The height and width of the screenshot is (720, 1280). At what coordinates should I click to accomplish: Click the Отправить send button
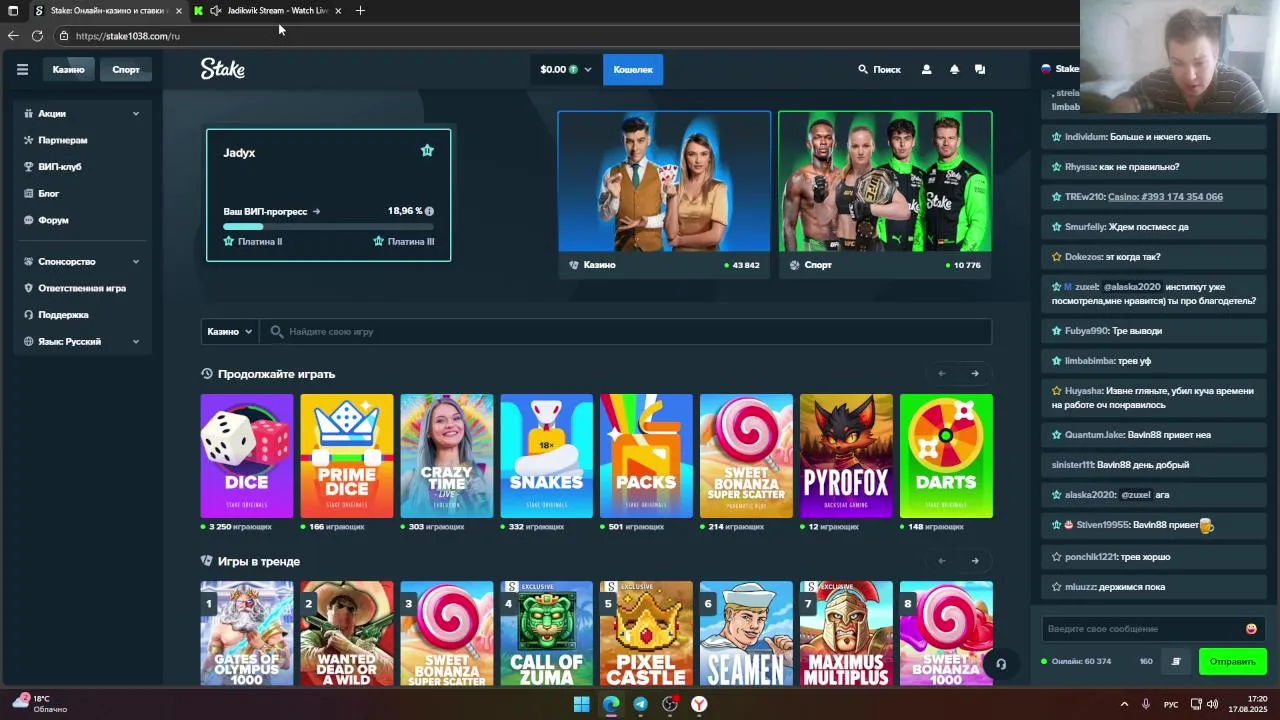click(1232, 661)
